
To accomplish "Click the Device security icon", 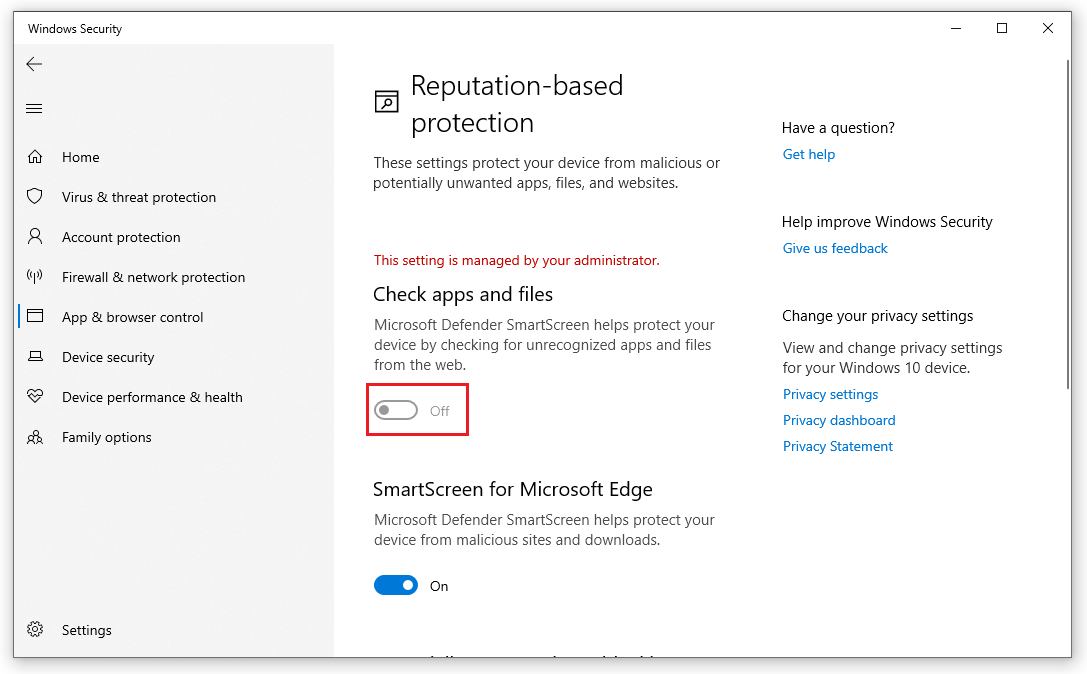I will click(x=34, y=357).
